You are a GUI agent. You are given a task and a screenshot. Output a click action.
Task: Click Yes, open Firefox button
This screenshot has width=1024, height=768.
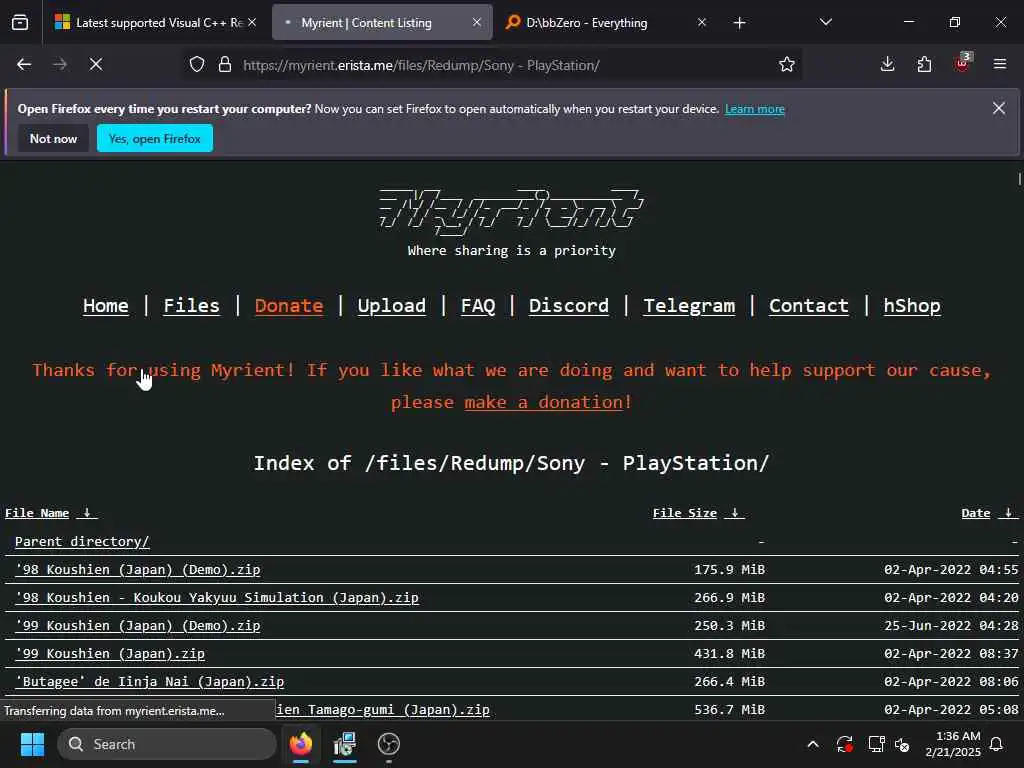click(x=155, y=138)
